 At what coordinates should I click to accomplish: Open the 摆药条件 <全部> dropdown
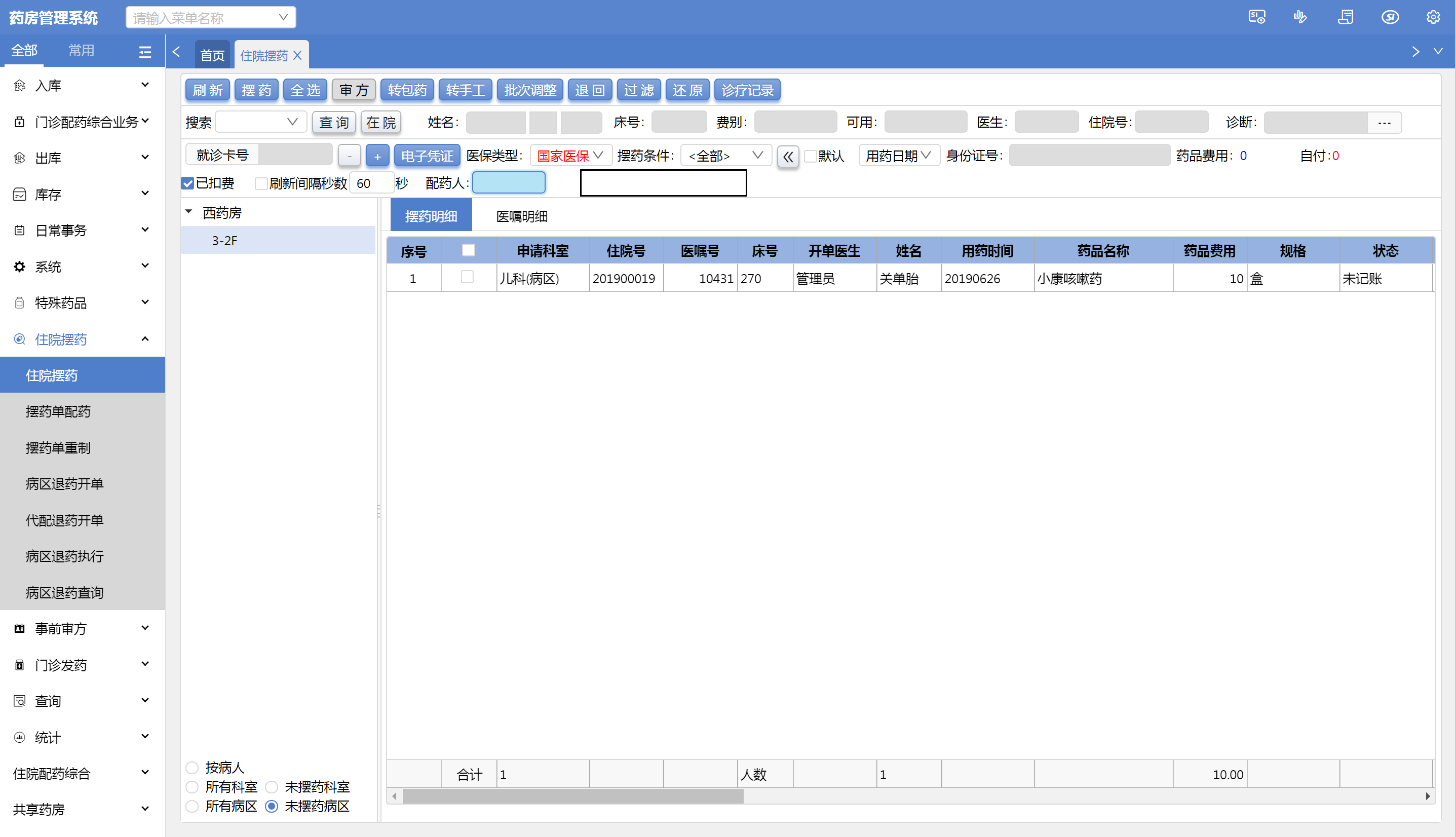[x=725, y=156]
